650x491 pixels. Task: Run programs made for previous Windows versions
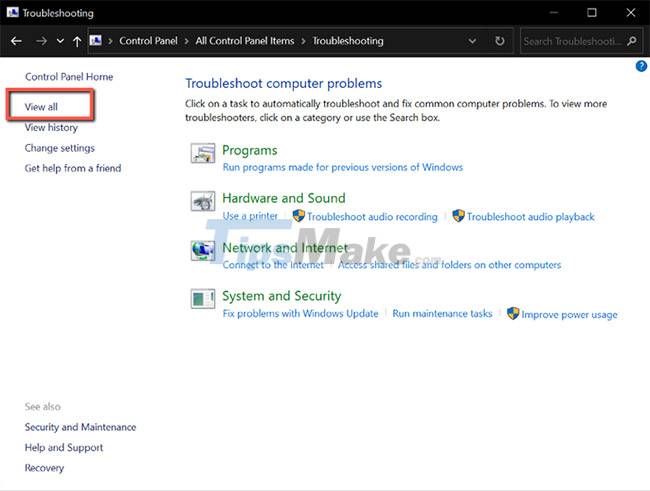pos(342,168)
